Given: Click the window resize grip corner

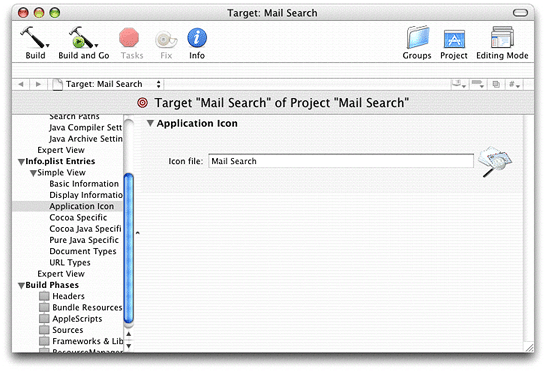Looking at the screenshot, I should coord(529,347).
